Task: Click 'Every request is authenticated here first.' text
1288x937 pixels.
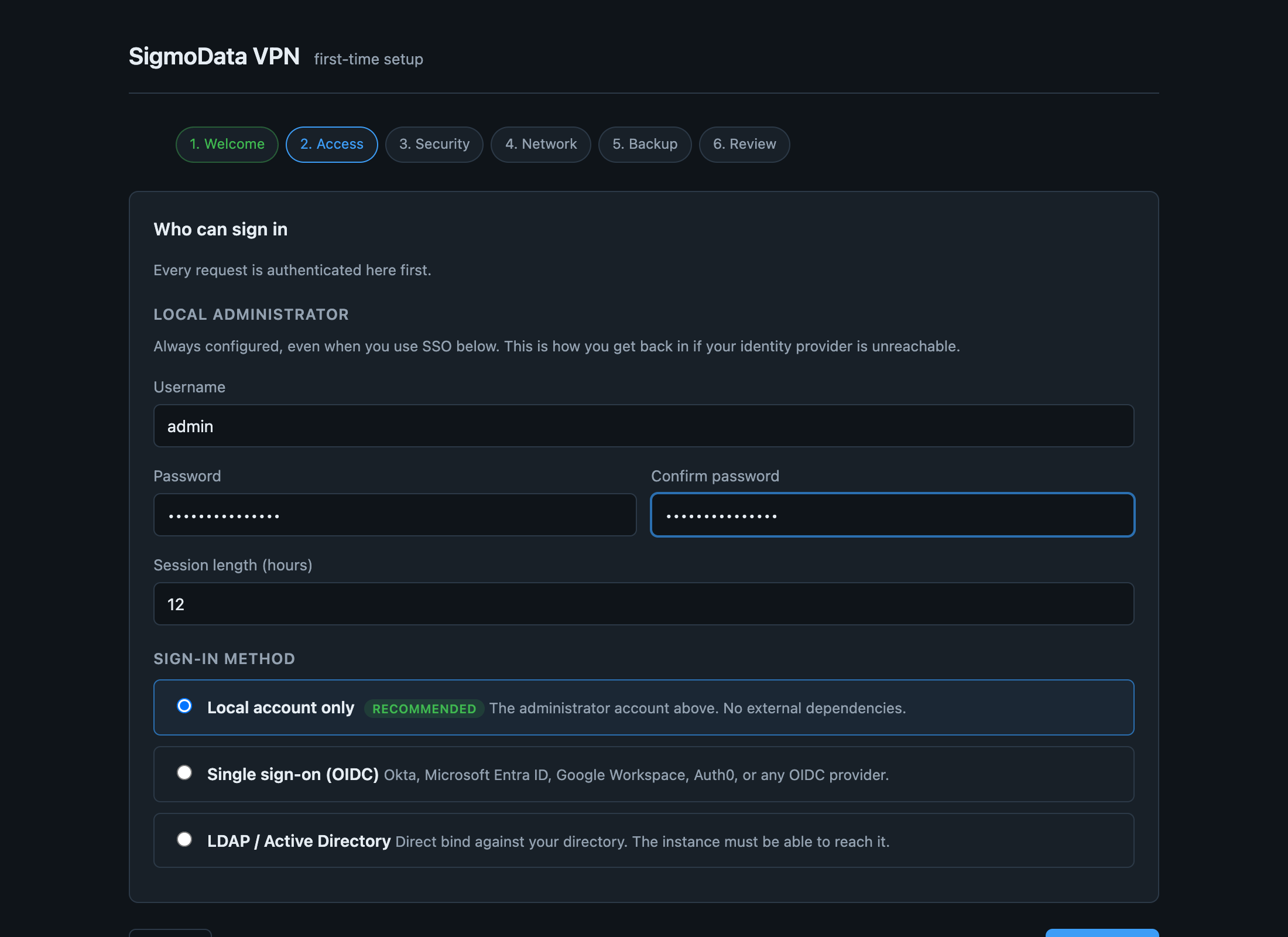Action: coord(292,270)
